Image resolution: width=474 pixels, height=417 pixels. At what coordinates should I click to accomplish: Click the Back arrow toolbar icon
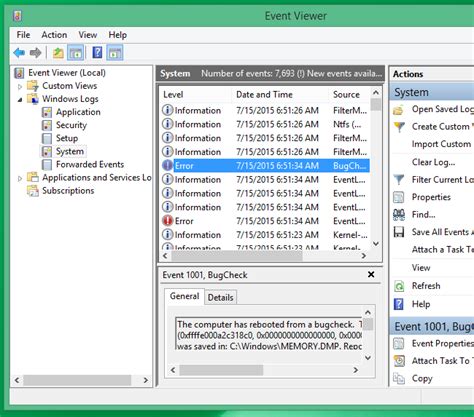[19, 53]
